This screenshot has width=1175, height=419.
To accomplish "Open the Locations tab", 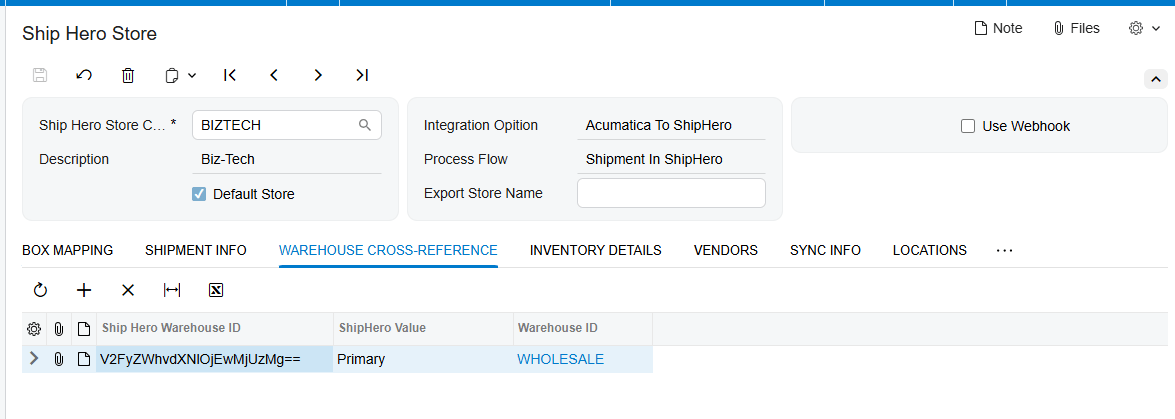I will (930, 250).
